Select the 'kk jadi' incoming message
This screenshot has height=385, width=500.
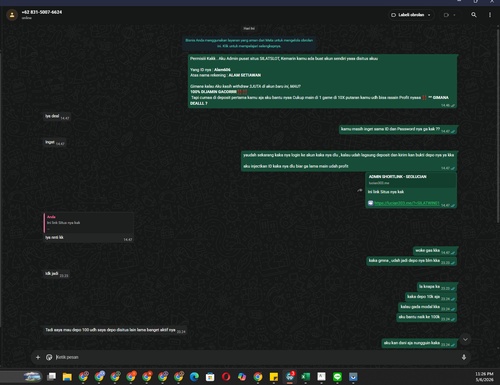56,274
